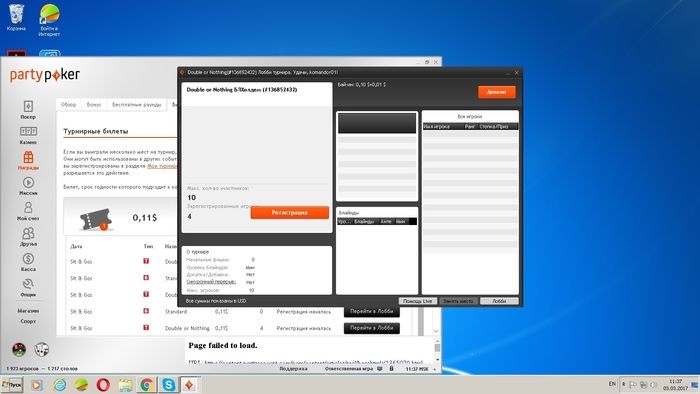Open Google Chrome from taskbar
Viewport: 700px width, 394px height.
[146, 385]
